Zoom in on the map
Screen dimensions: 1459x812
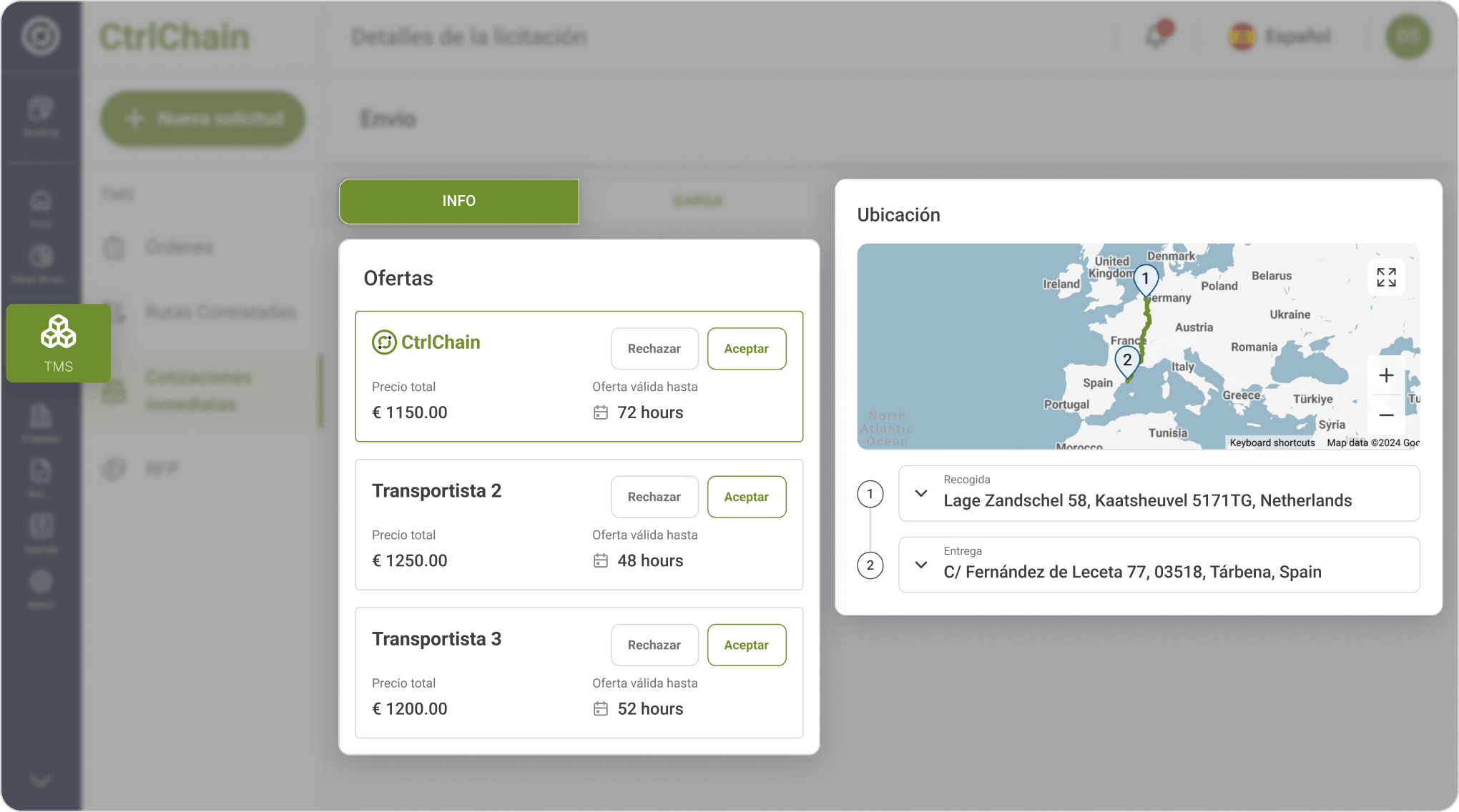click(1386, 375)
